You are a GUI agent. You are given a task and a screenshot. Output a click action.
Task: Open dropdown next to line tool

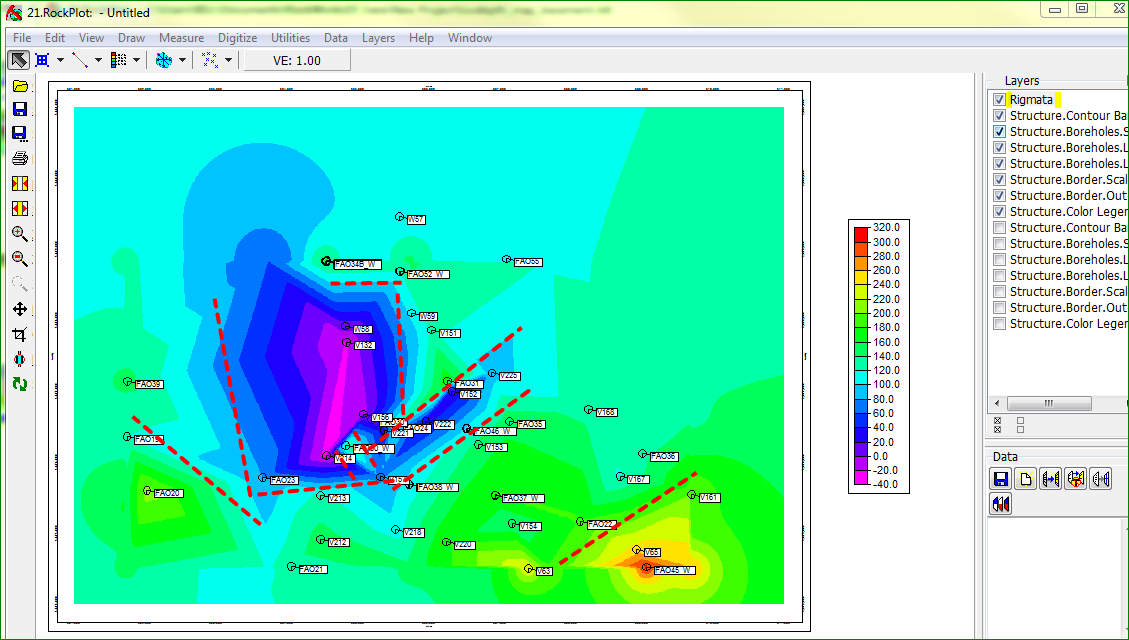(98, 60)
